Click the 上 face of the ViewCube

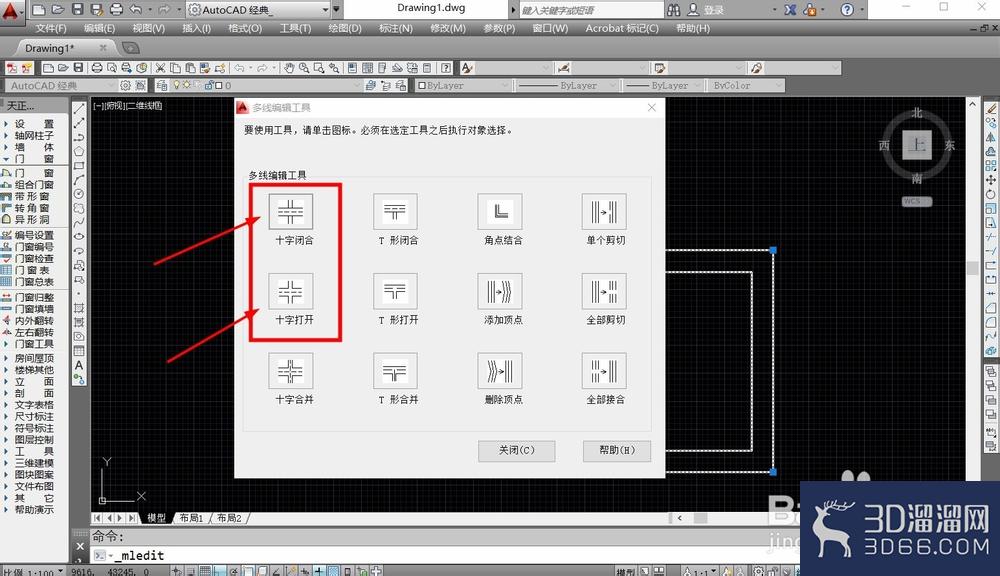(x=917, y=145)
